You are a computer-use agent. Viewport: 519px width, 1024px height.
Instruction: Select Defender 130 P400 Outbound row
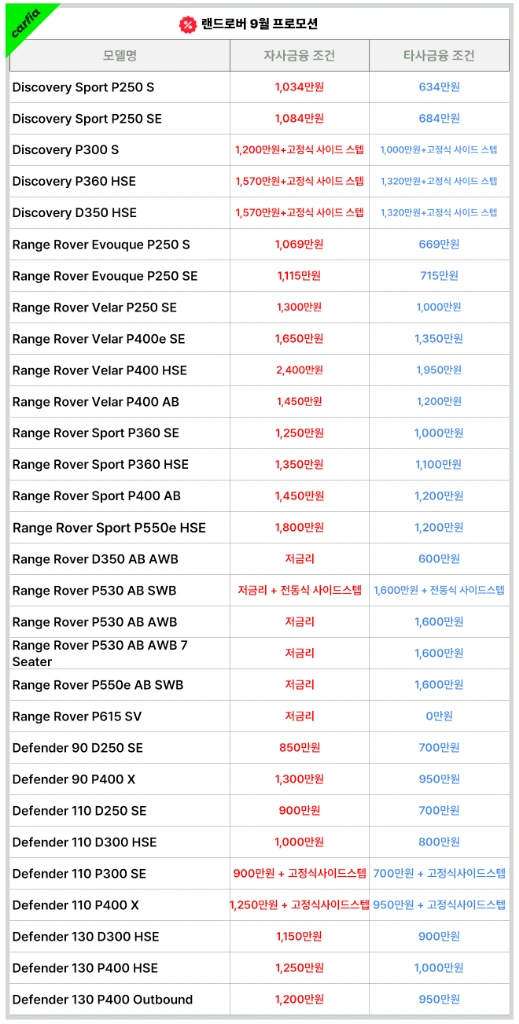(259, 999)
